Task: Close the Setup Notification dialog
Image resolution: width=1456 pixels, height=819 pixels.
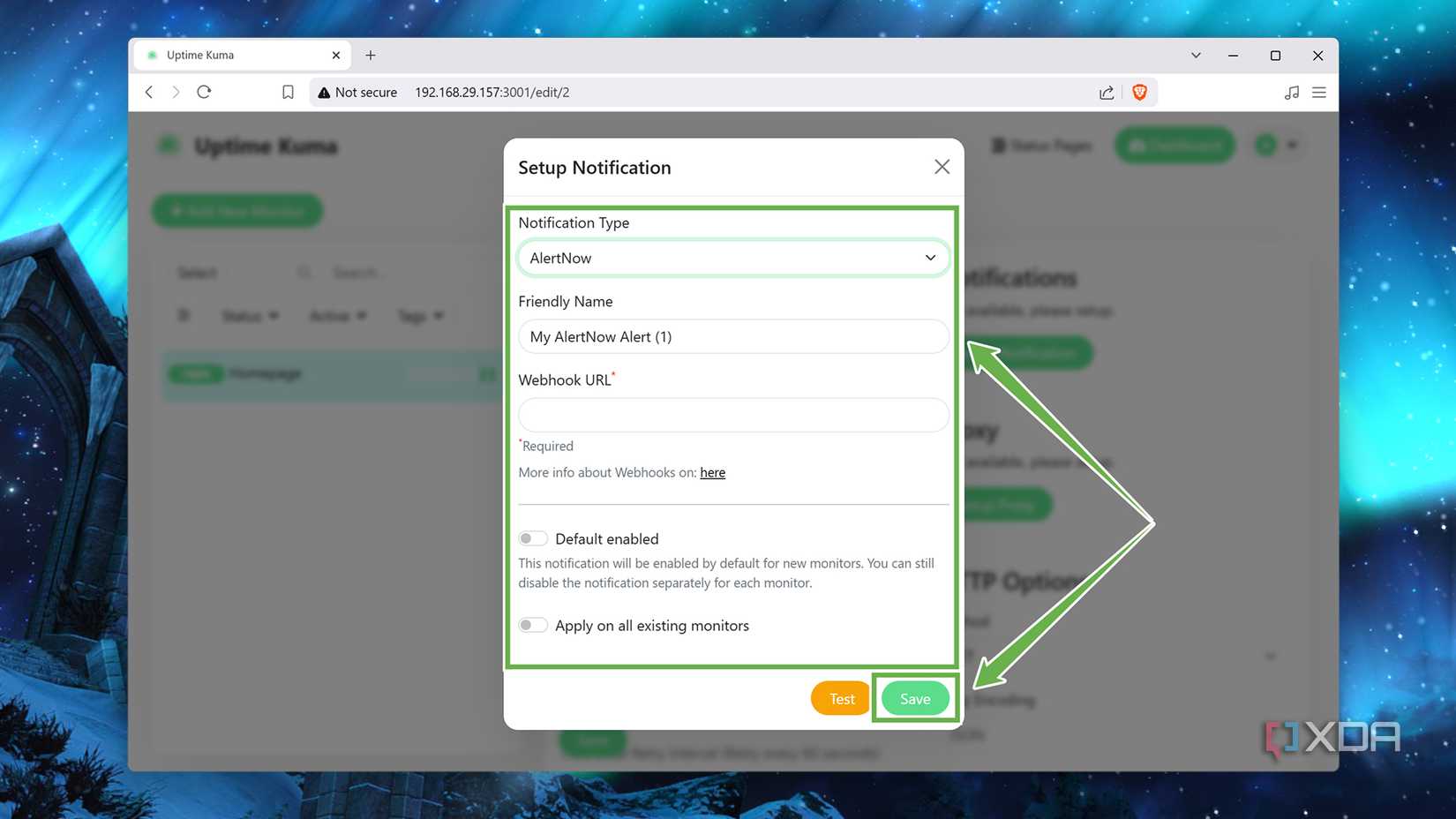Action: (x=942, y=167)
